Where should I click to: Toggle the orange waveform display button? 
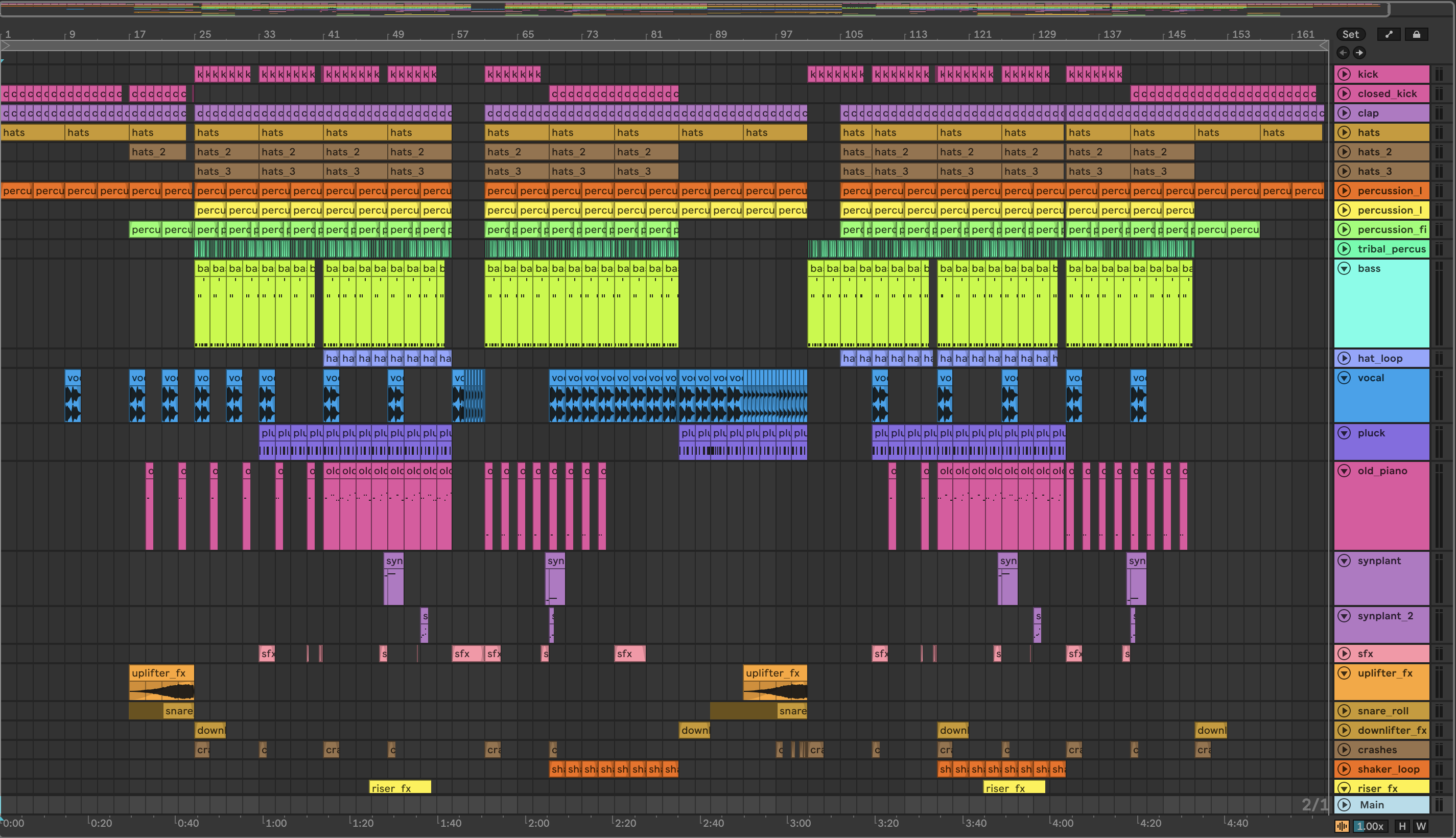[1342, 826]
